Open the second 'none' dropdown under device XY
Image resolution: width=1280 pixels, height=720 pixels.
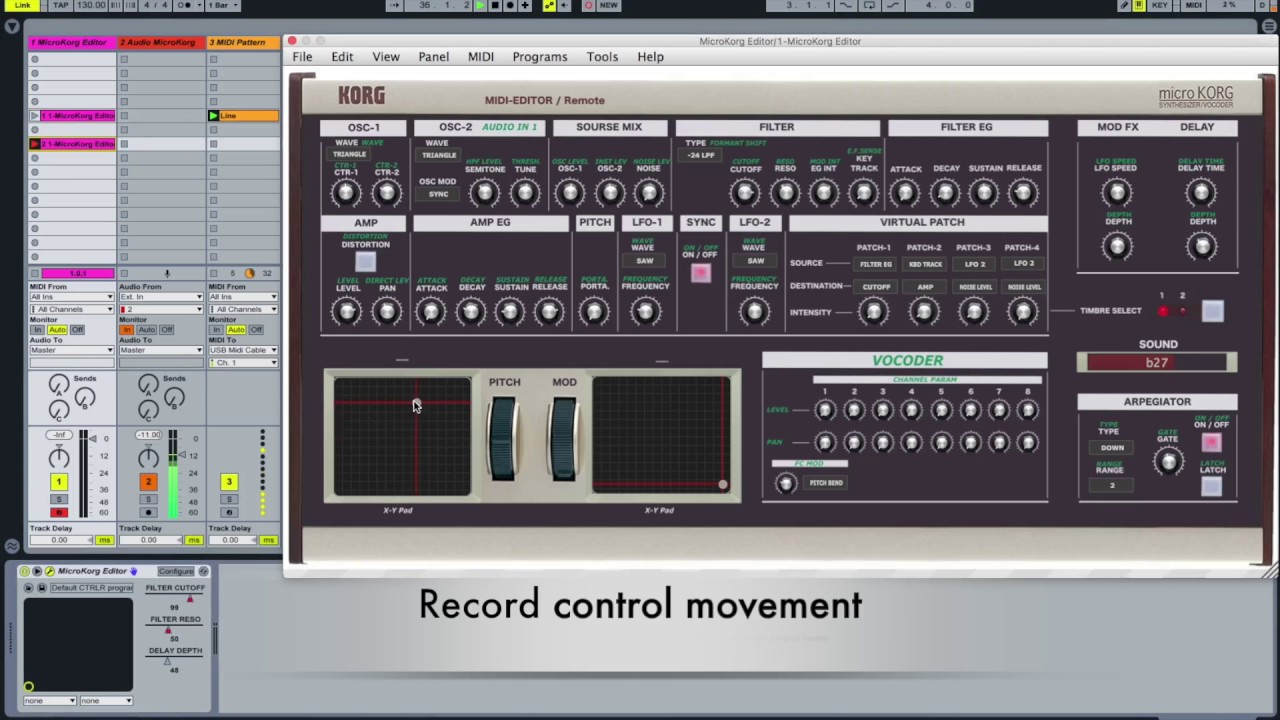click(x=107, y=700)
